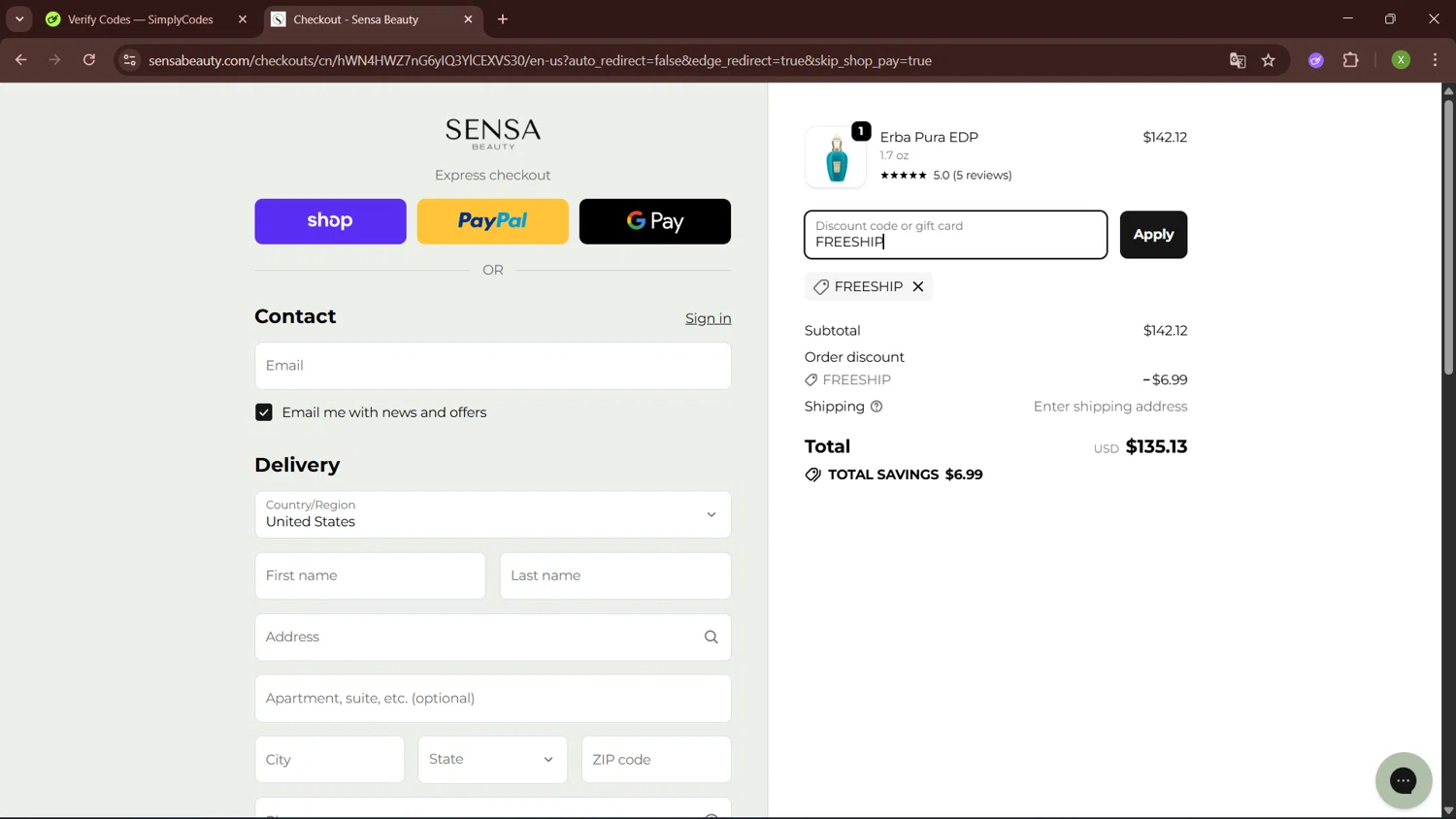Click the First name field
The width and height of the screenshot is (1456, 819).
pos(370,575)
